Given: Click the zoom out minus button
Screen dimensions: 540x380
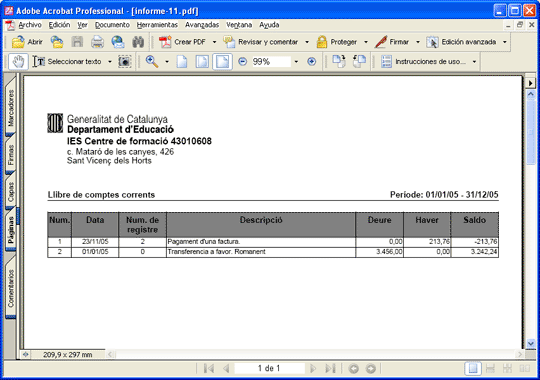Looking at the screenshot, I should coord(242,62).
